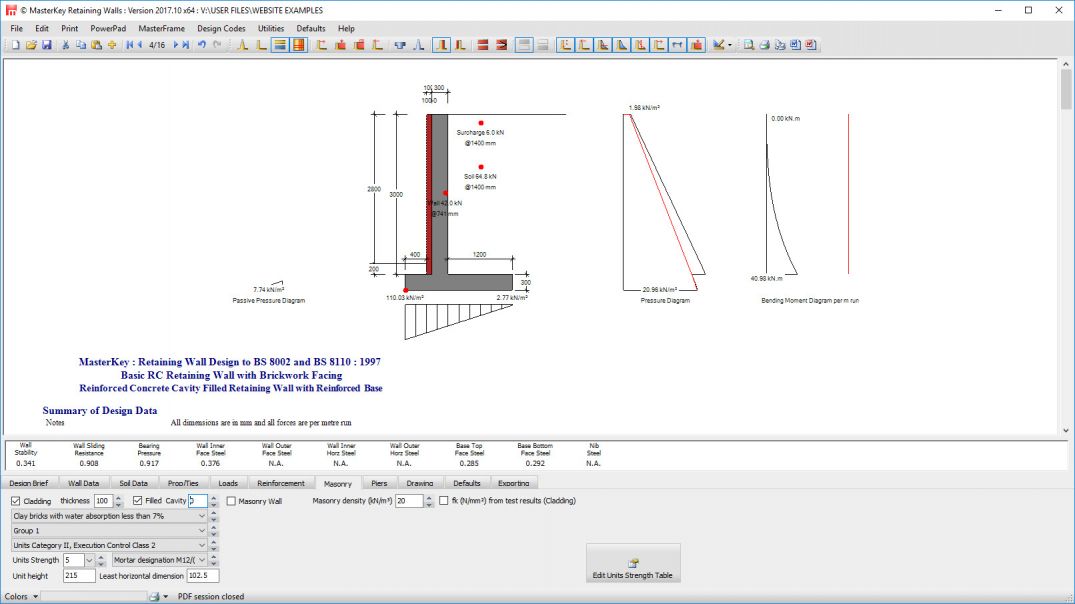Click the red document export icon
1075x604 pixels.
[810, 45]
